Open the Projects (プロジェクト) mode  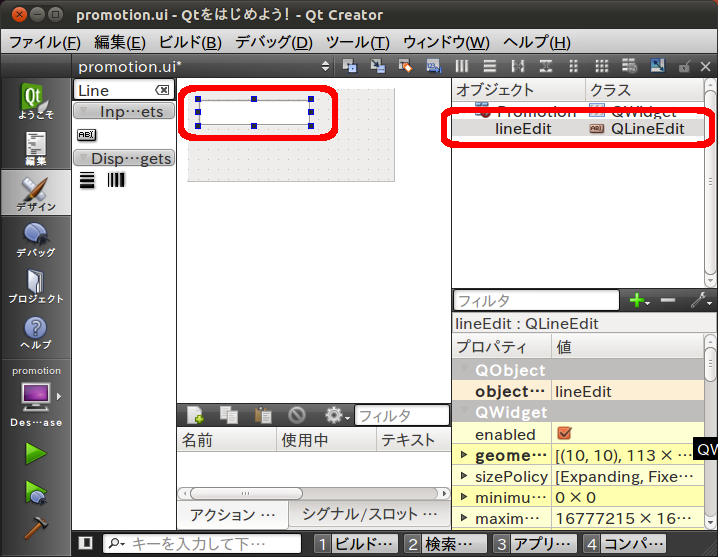[x=35, y=287]
